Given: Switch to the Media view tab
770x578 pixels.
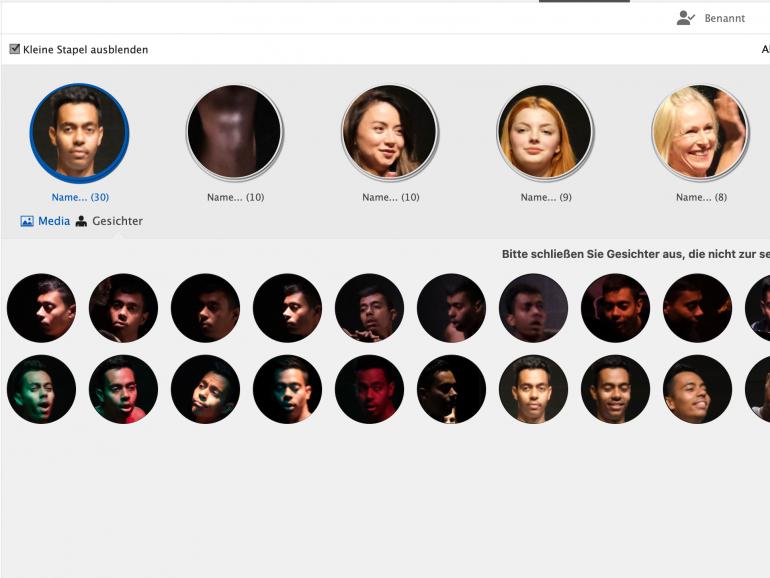Looking at the screenshot, I should click(x=45, y=221).
